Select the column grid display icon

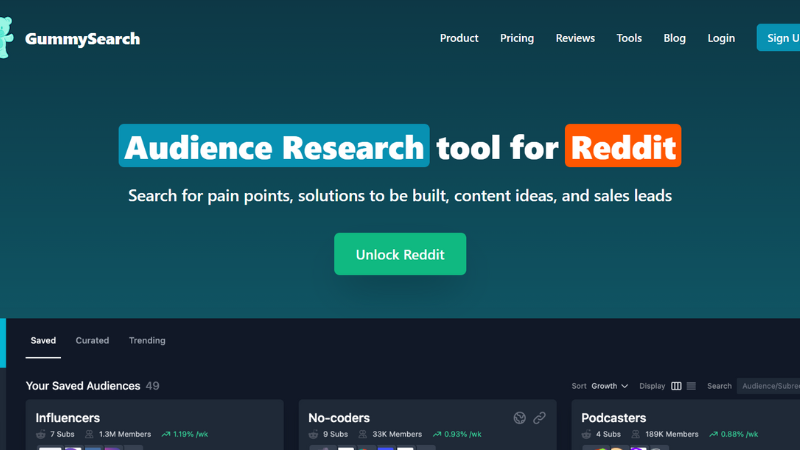676,386
